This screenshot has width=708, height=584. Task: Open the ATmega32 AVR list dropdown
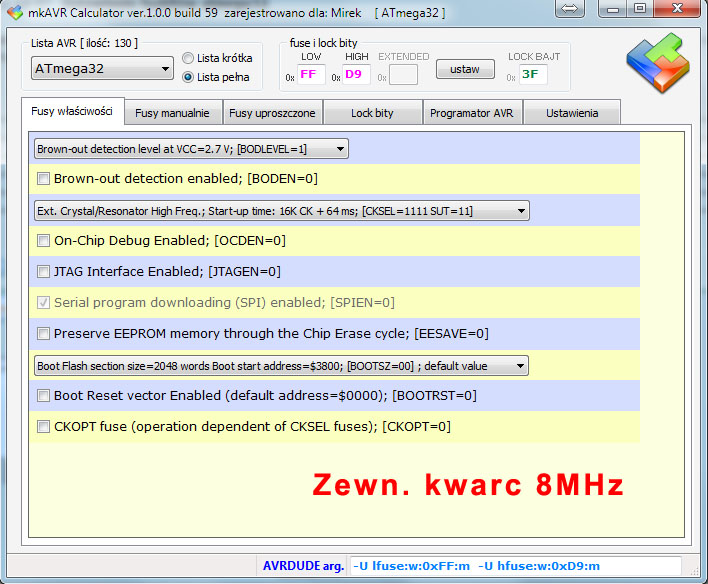point(102,69)
